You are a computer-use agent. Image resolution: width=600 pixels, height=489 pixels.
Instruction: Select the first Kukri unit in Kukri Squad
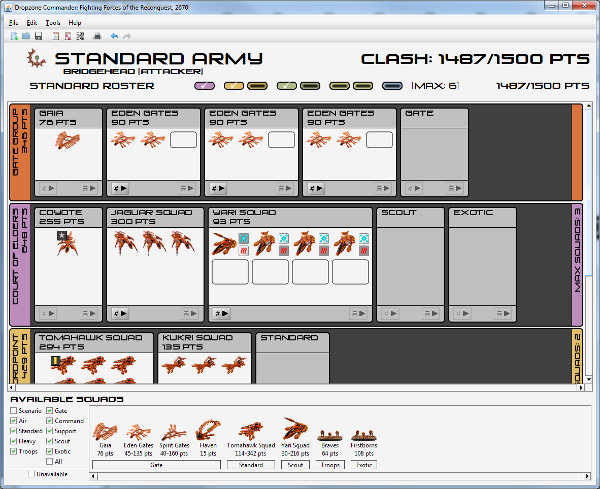click(x=174, y=365)
